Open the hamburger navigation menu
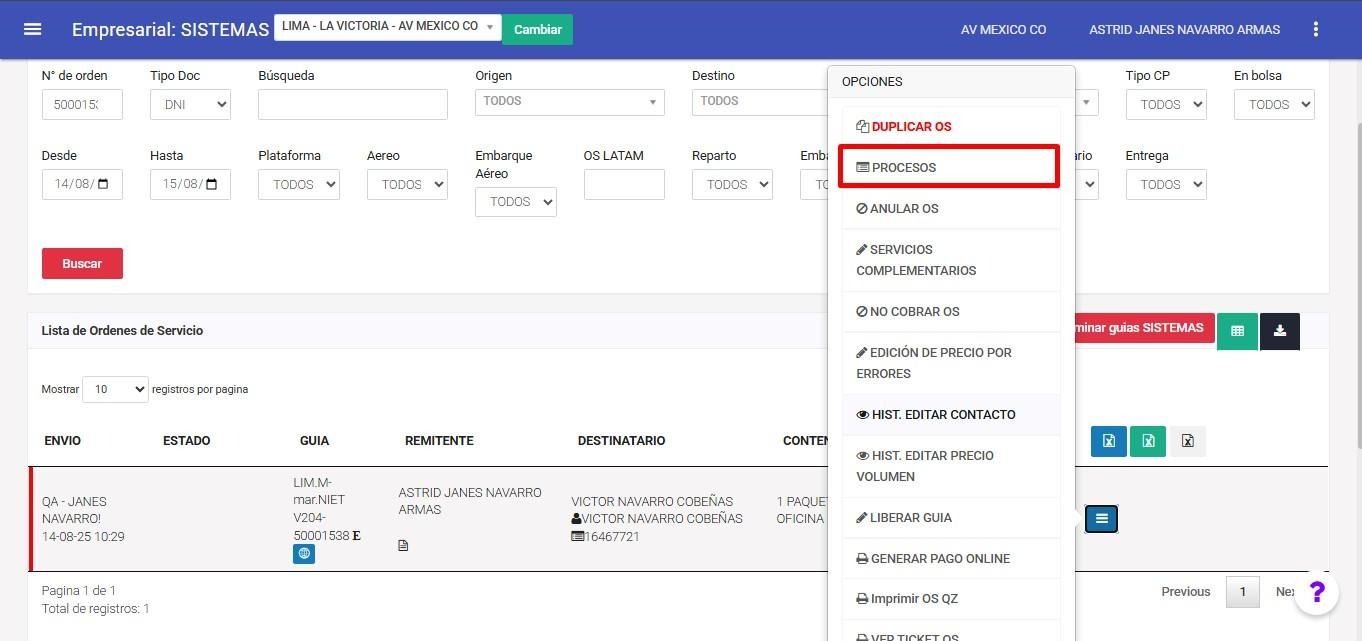 [32, 29]
